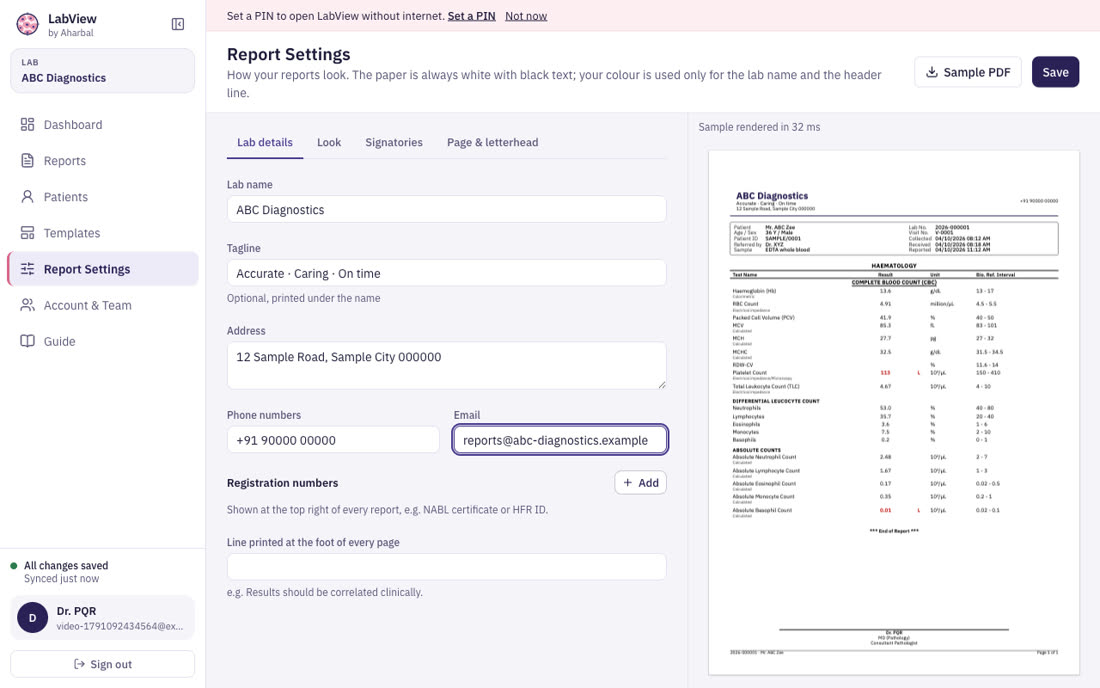Image resolution: width=1100 pixels, height=688 pixels.
Task: Click the sample report preview page
Action: click(x=894, y=412)
